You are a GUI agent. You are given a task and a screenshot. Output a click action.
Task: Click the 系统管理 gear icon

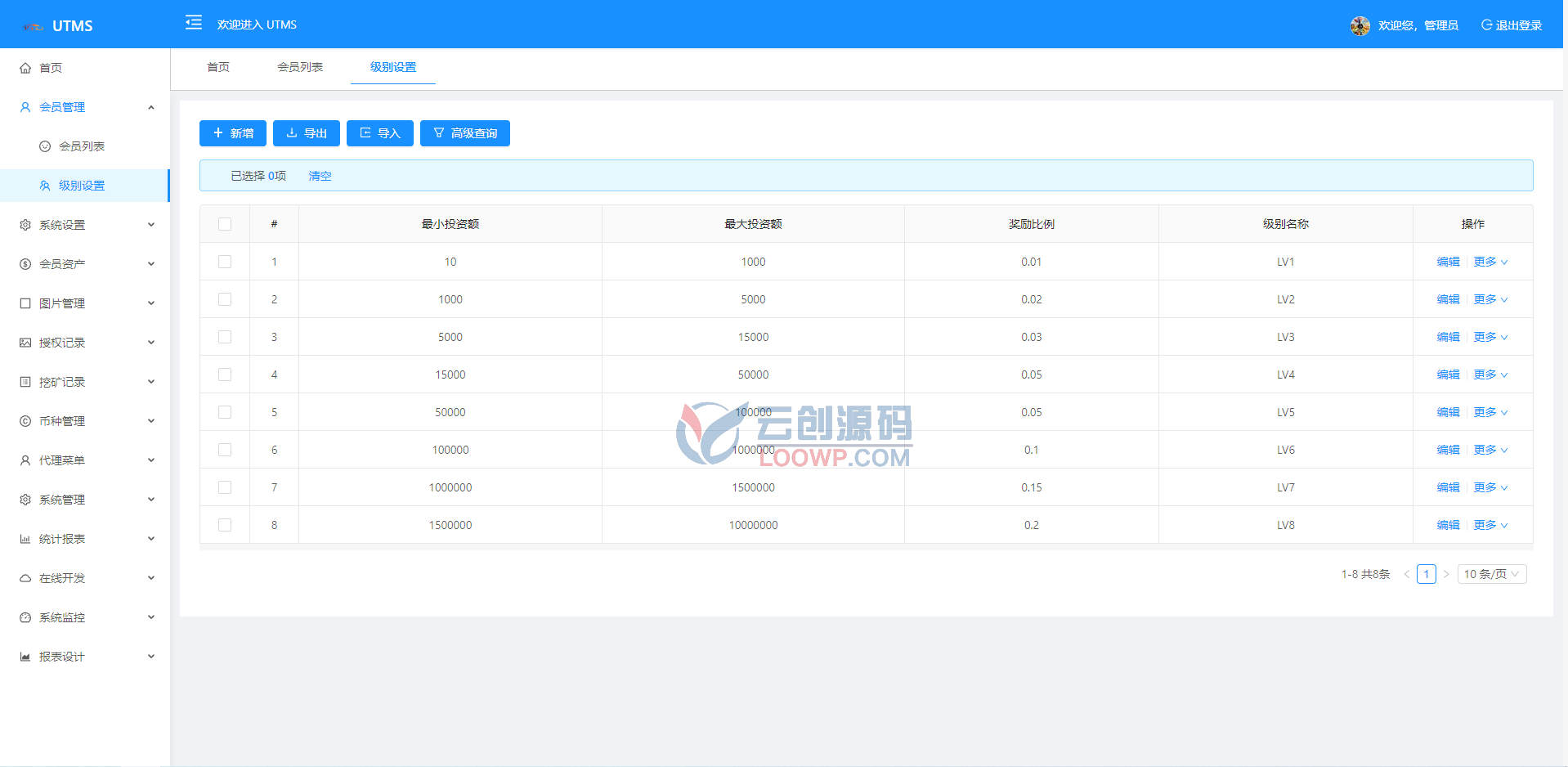pos(25,500)
